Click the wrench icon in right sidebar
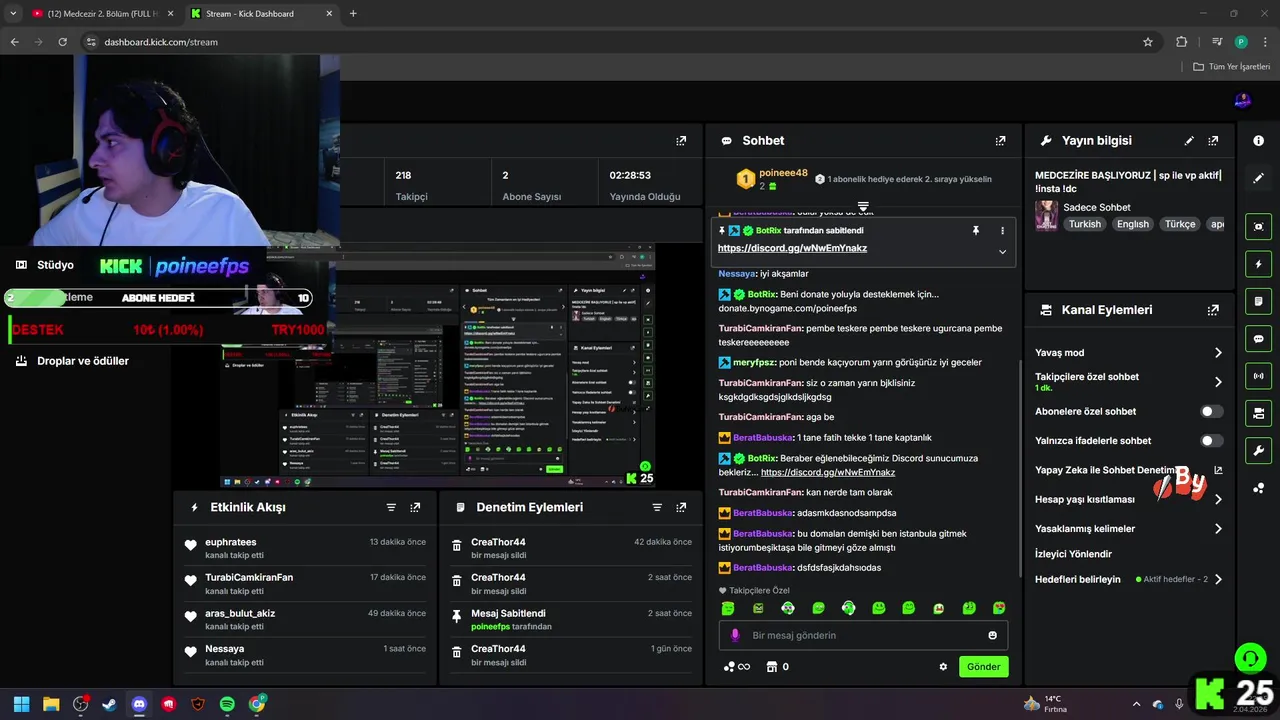This screenshot has width=1280, height=720. 1258,450
